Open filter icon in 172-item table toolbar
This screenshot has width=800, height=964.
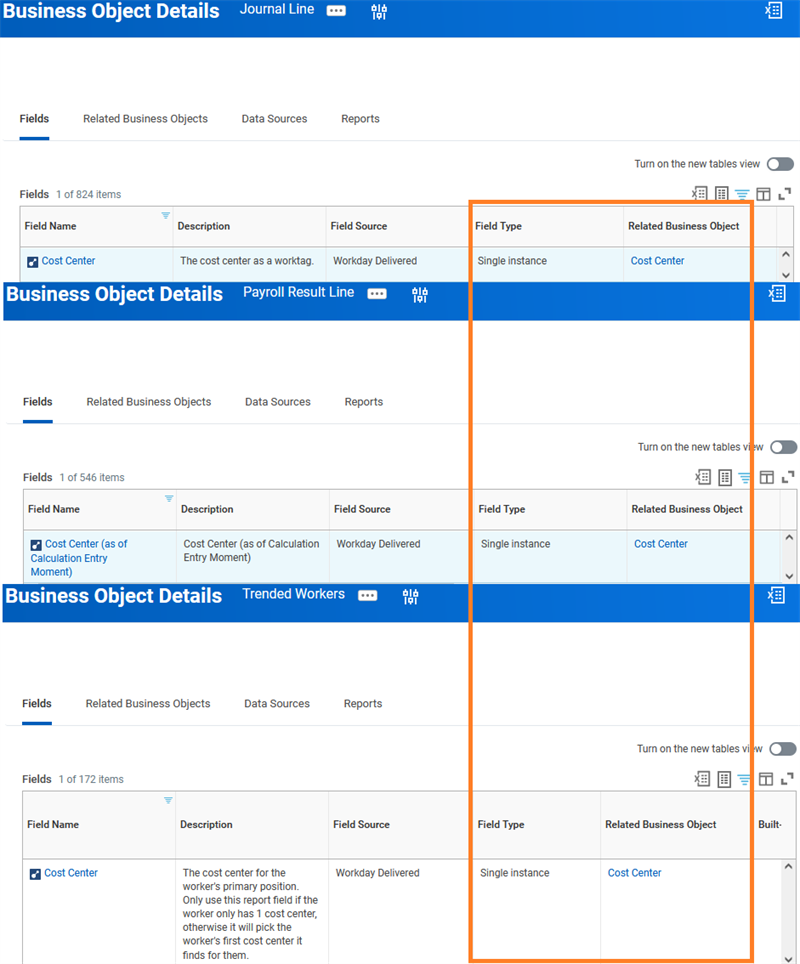click(x=744, y=780)
